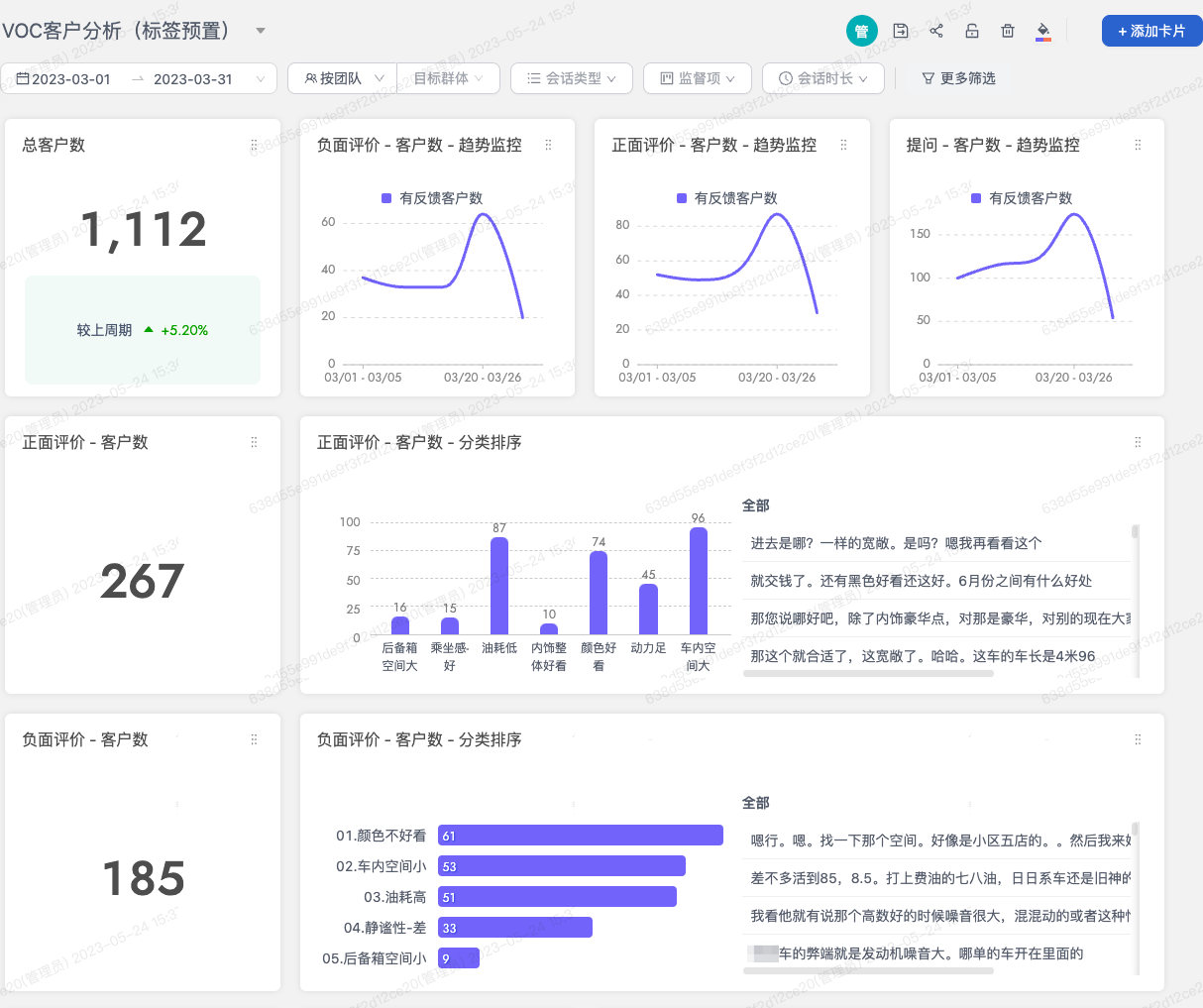Click the 油耗低 bar with value 87
Viewport: 1203px width, 1008px height.
499,586
